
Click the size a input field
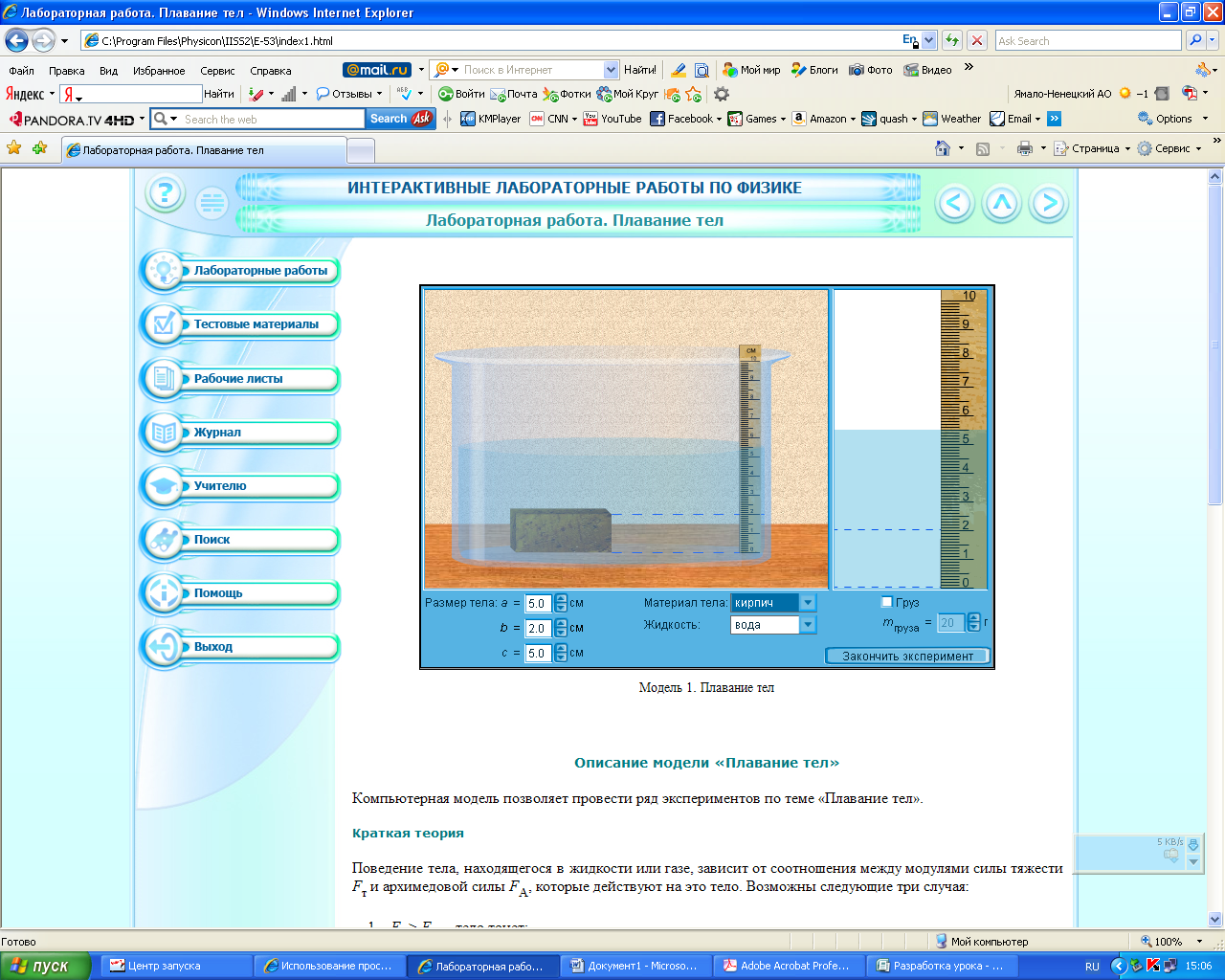(x=539, y=604)
